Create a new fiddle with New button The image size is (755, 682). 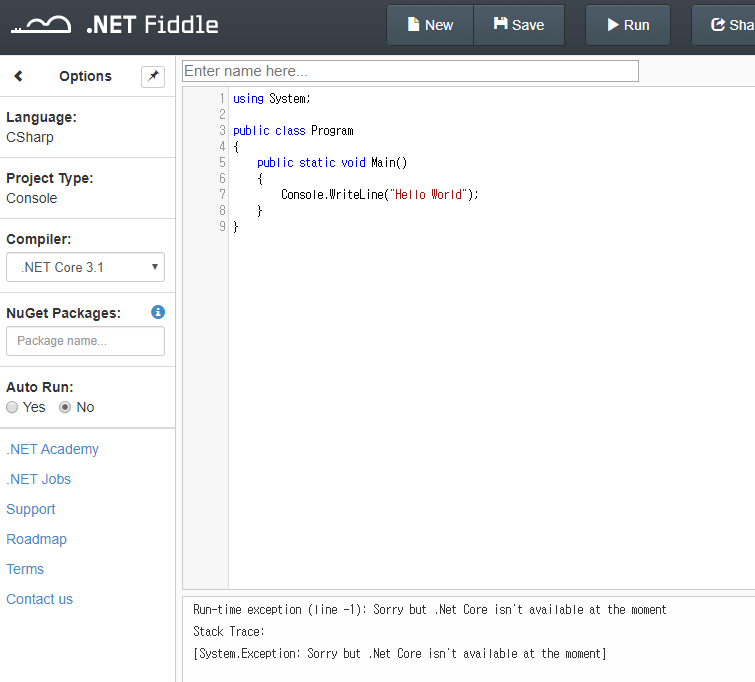(x=430, y=25)
